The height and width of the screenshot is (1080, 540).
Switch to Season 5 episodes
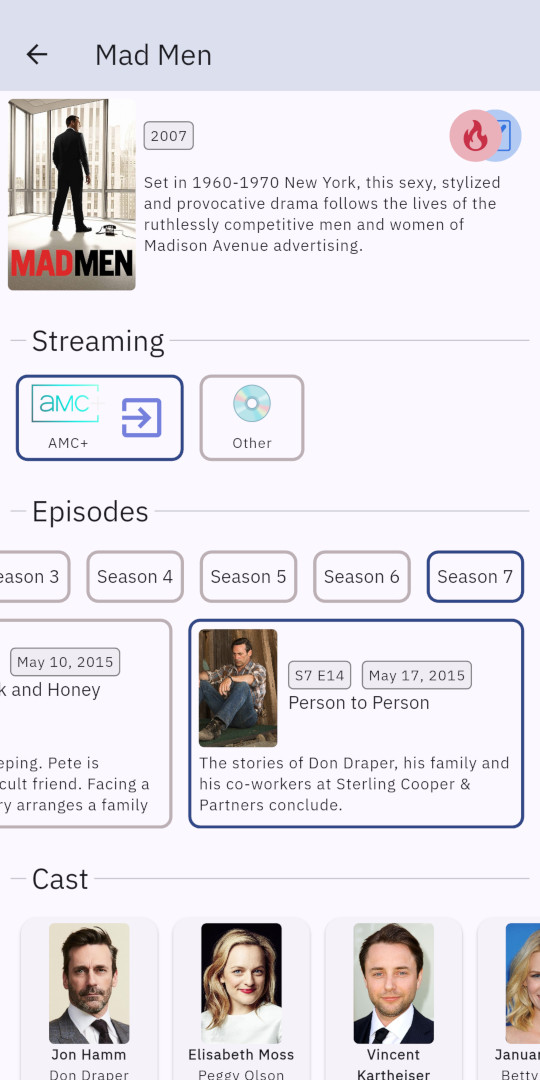249,577
